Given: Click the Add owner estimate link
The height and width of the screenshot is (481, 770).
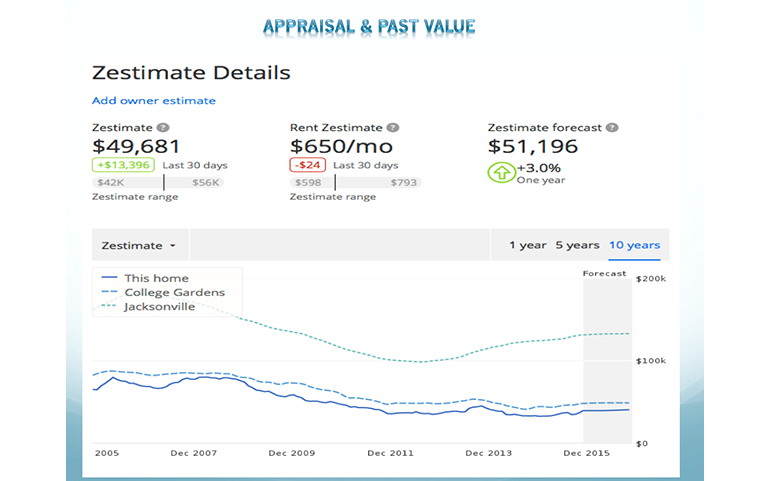Looking at the screenshot, I should point(153,101).
